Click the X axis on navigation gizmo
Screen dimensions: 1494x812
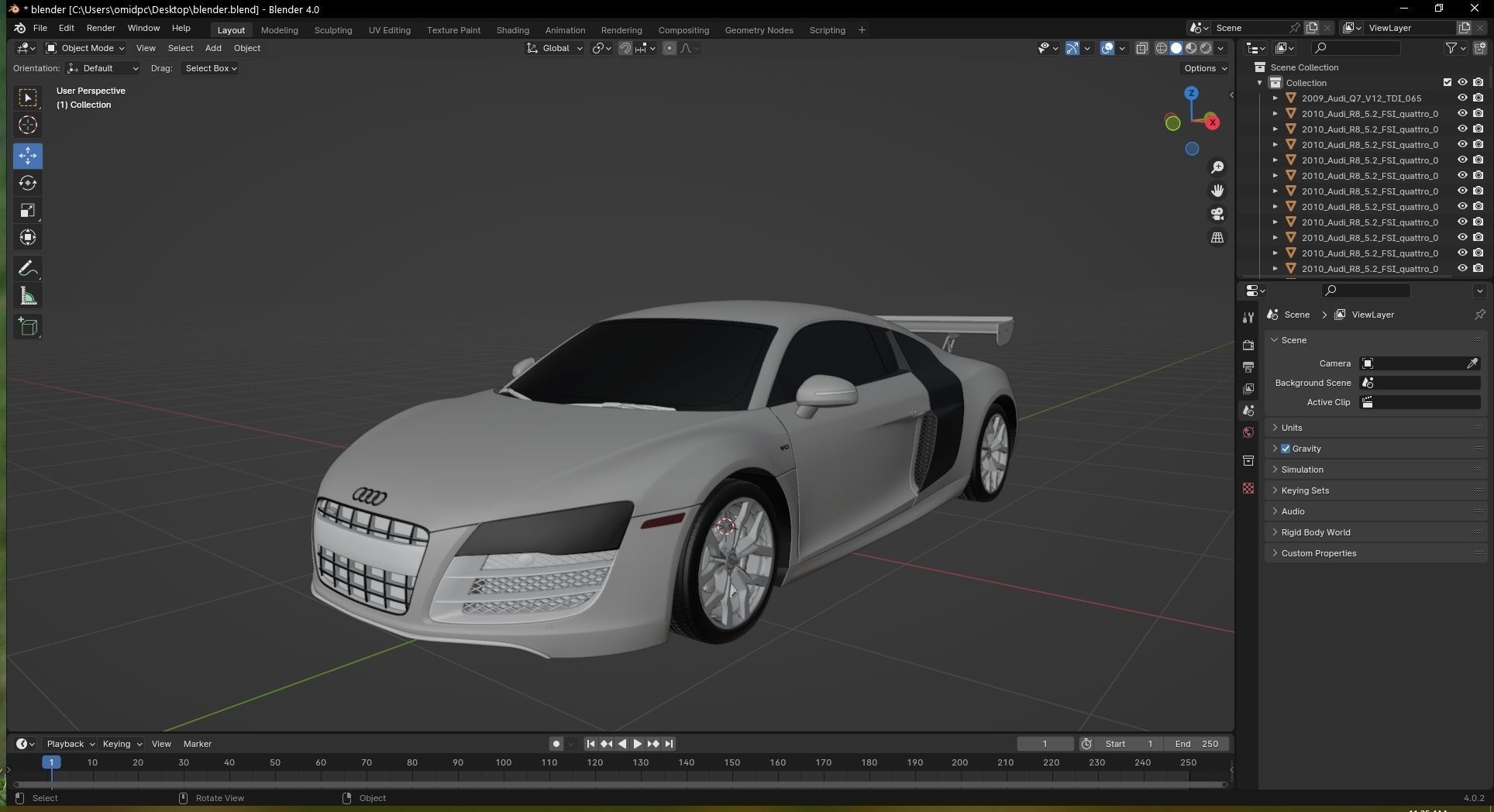pos(1212,122)
